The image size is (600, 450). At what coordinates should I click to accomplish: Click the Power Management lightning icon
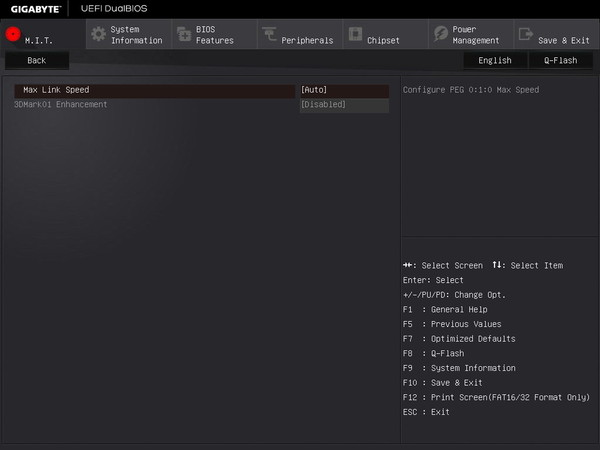click(x=441, y=34)
